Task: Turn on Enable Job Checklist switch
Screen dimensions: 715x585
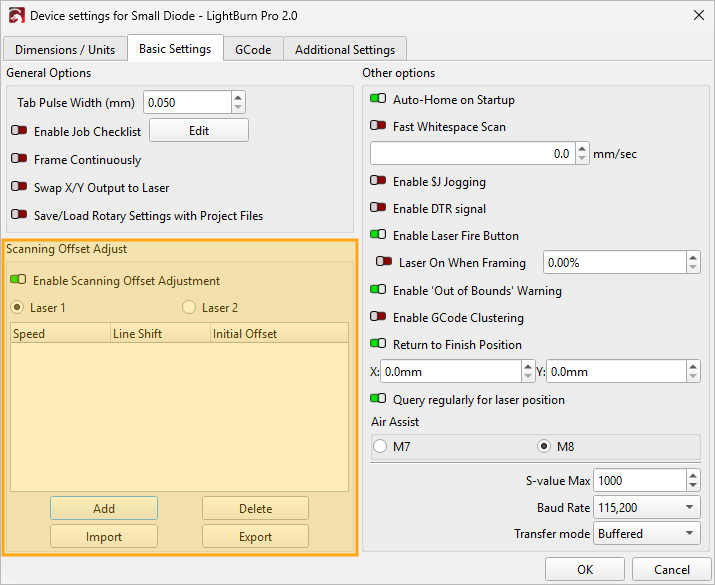Action: (x=19, y=131)
